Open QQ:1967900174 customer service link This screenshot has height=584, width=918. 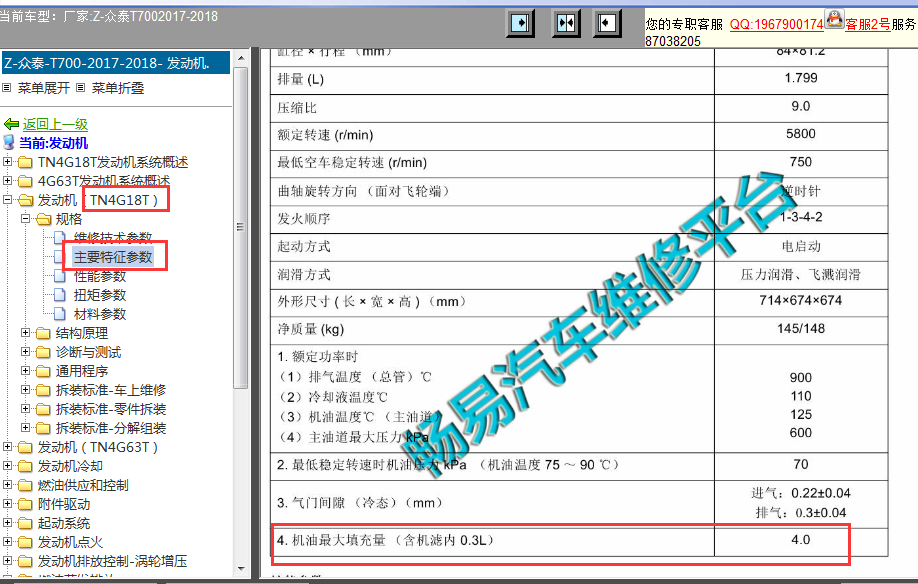click(x=777, y=24)
